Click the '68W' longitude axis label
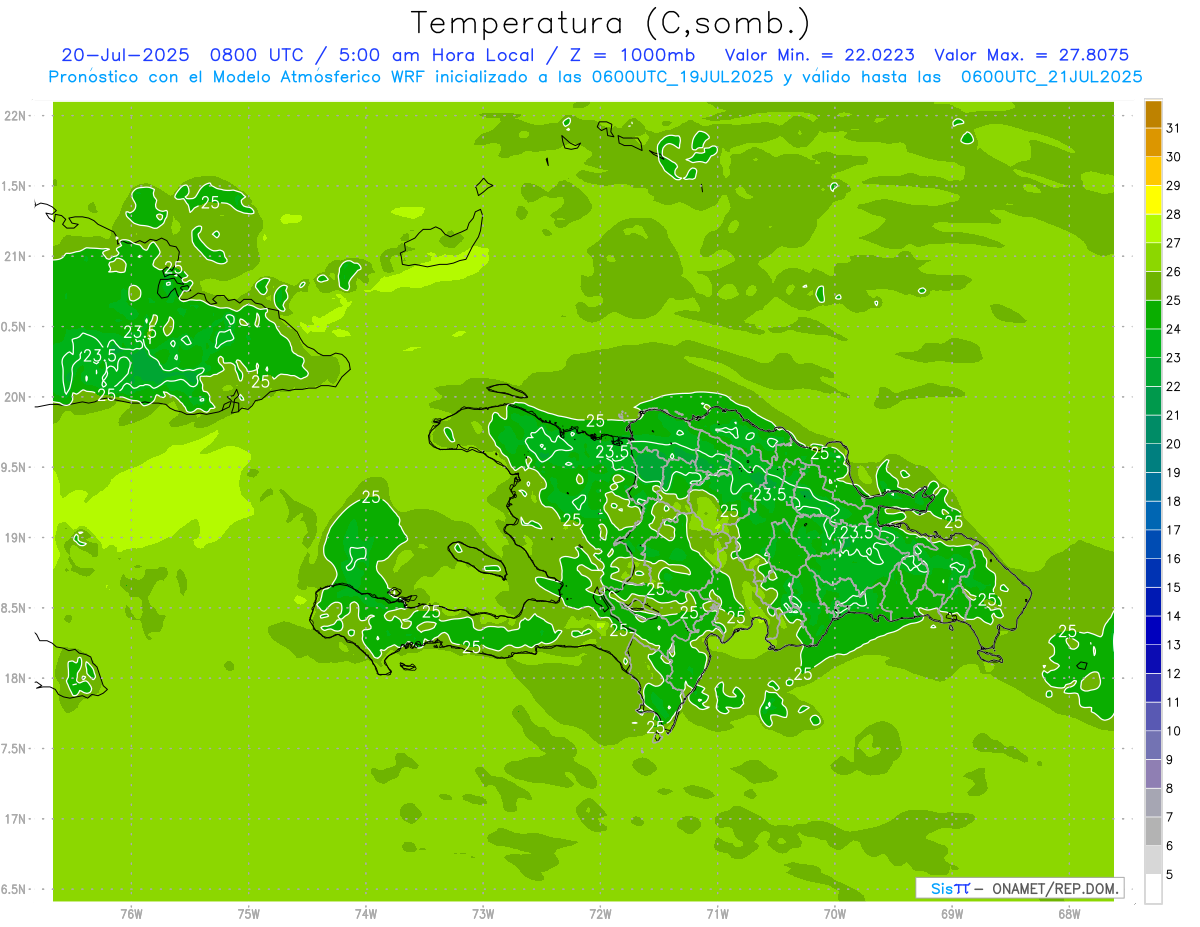This screenshot has height=927, width=1200. pos(1069,914)
